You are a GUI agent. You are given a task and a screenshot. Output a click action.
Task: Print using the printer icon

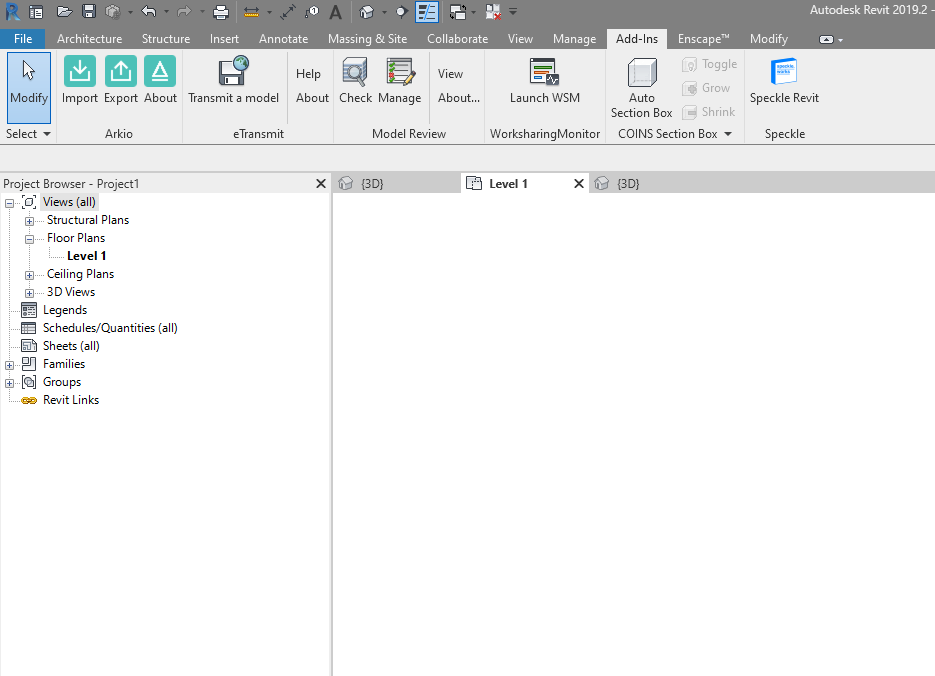(221, 11)
